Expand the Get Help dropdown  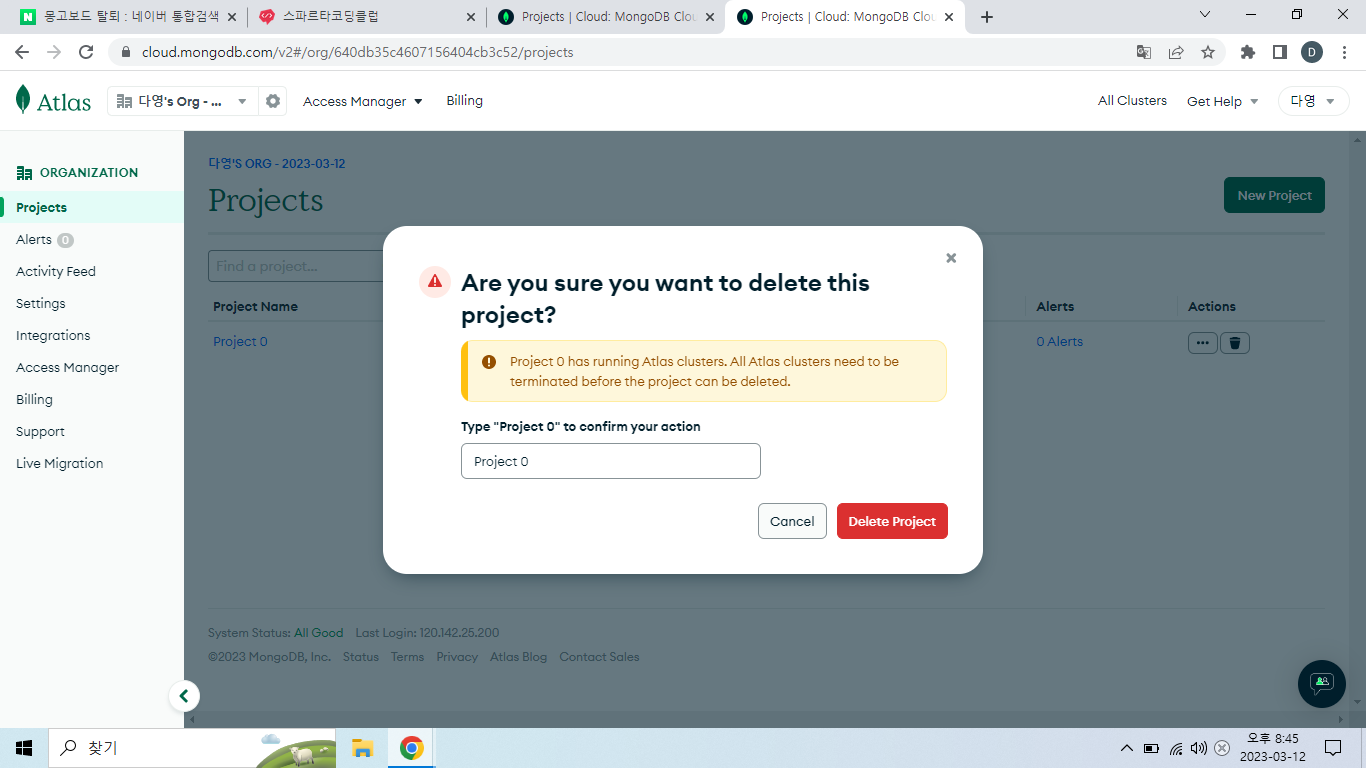[1223, 101]
